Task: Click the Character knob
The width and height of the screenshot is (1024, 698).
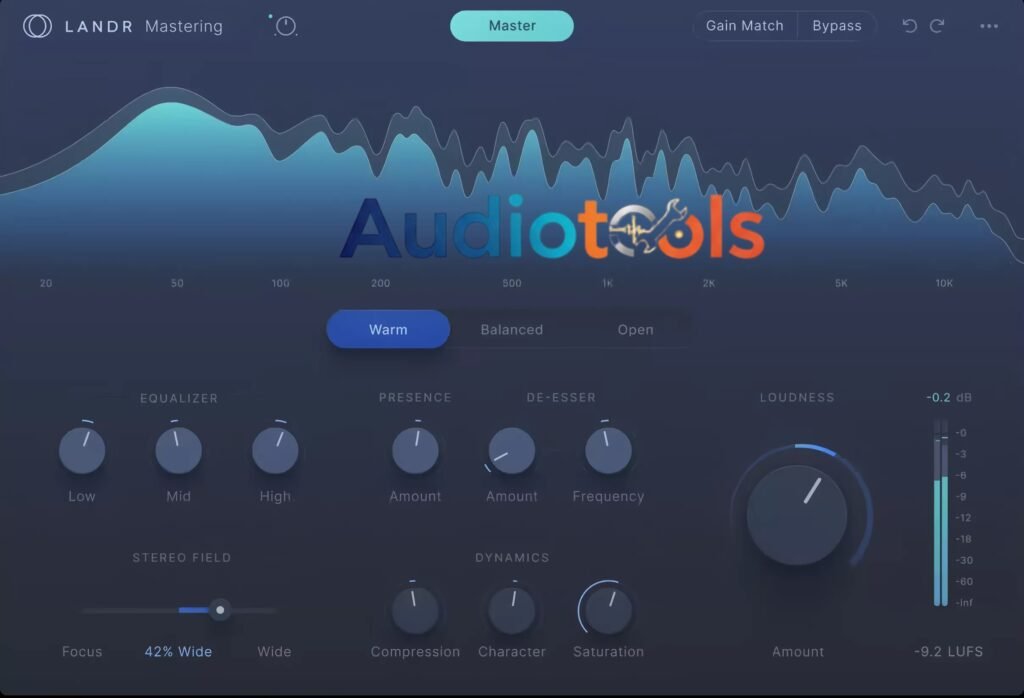Action: [512, 611]
